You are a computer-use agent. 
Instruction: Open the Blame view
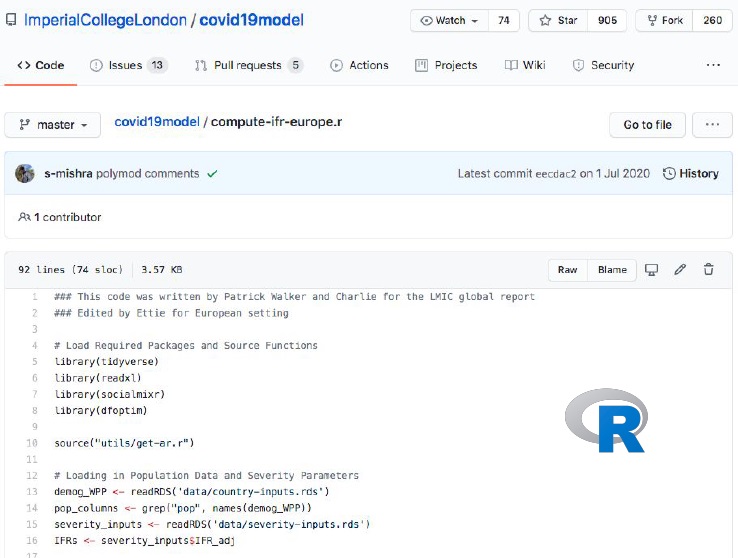click(612, 270)
